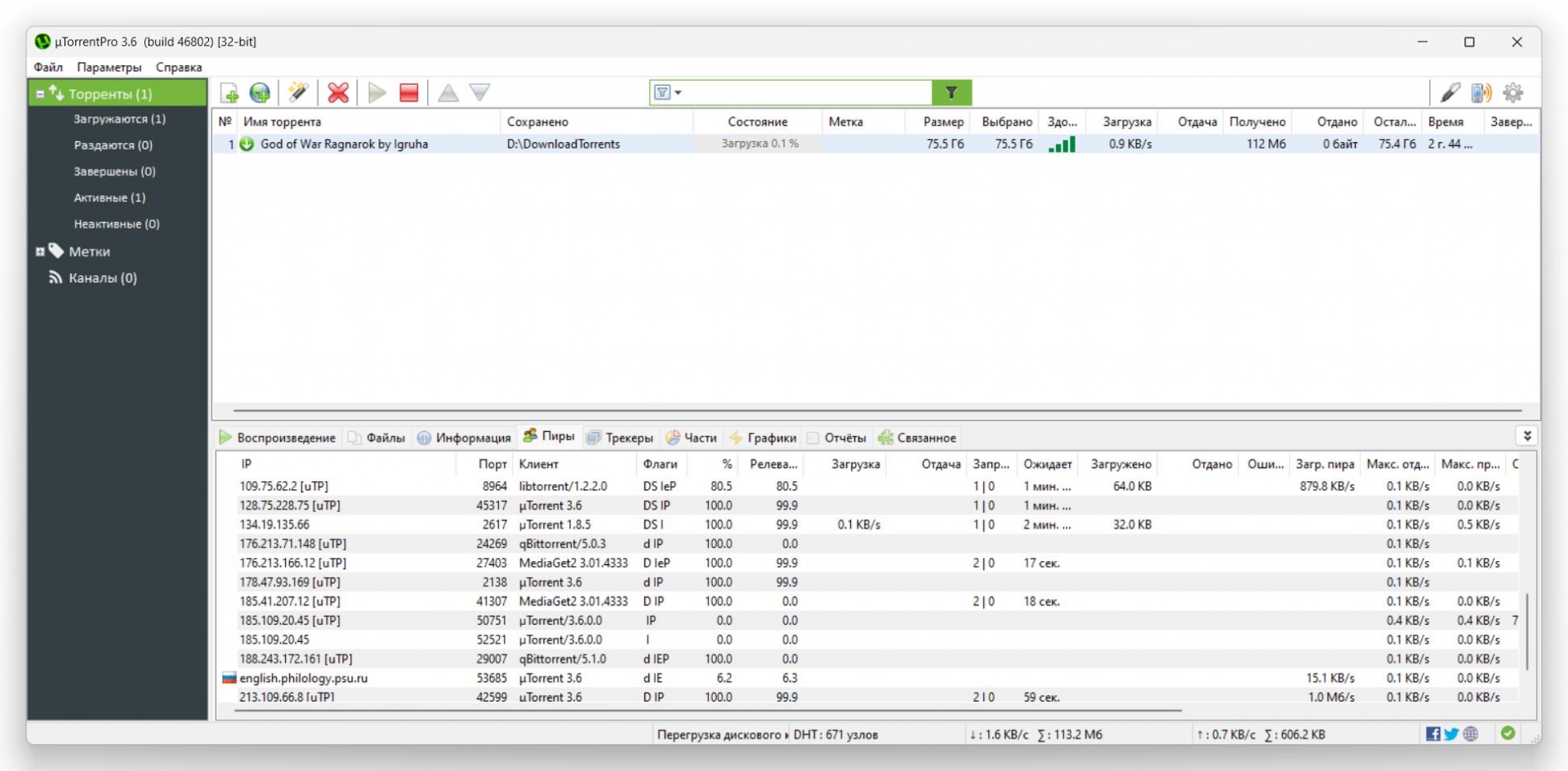Screen dimensions: 1568x771
Task: Stop the torrent with red square button
Action: 409,93
